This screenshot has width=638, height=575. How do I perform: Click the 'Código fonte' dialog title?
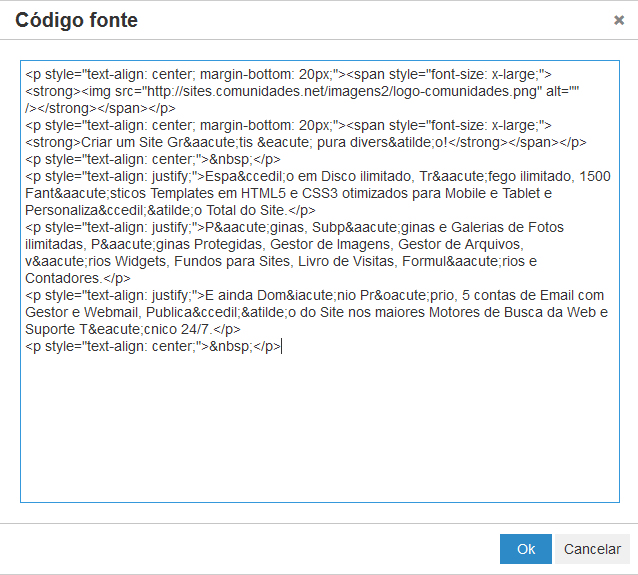[x=76, y=20]
